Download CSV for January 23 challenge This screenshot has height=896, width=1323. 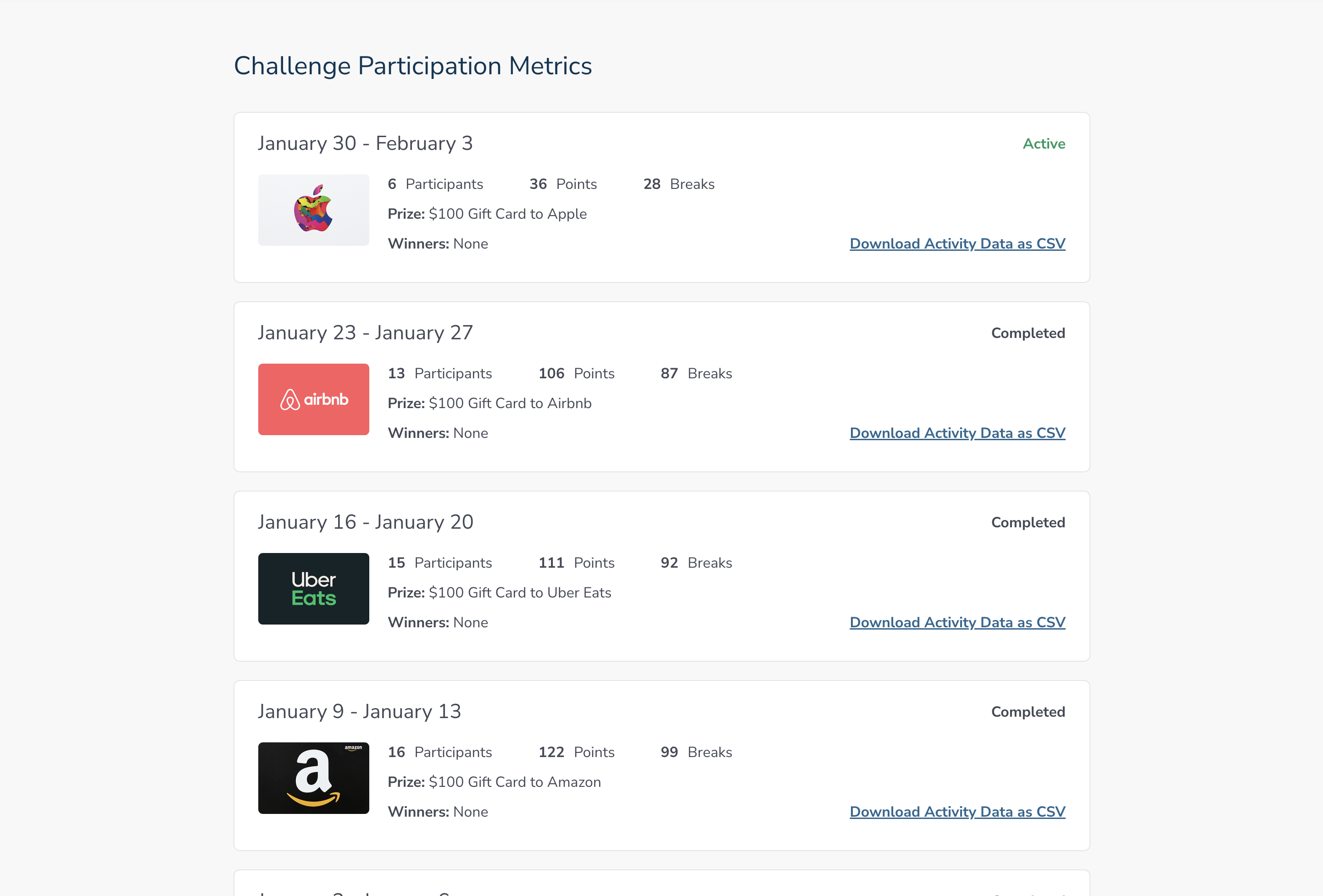[x=957, y=433]
